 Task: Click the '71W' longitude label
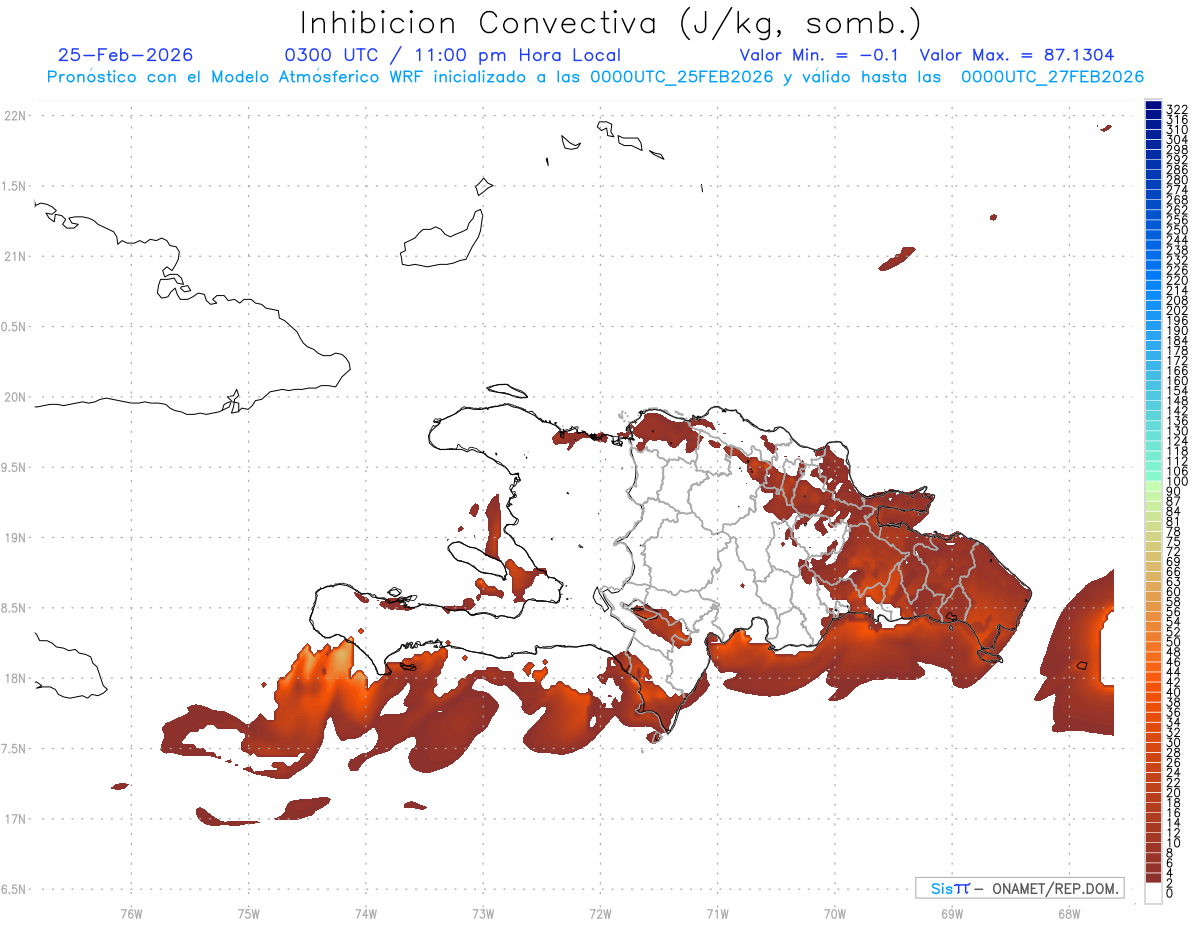[717, 913]
